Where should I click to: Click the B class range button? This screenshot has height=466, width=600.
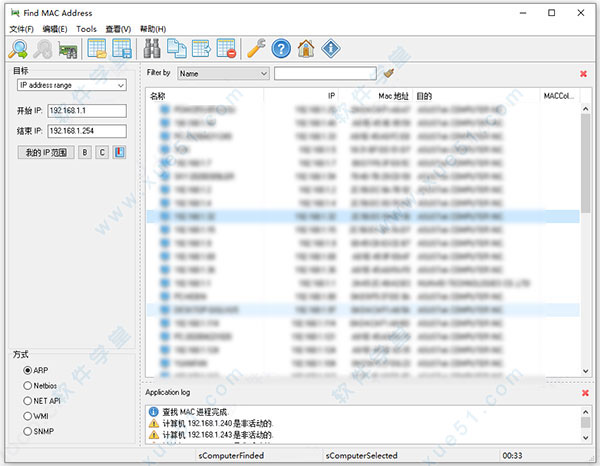[85, 152]
